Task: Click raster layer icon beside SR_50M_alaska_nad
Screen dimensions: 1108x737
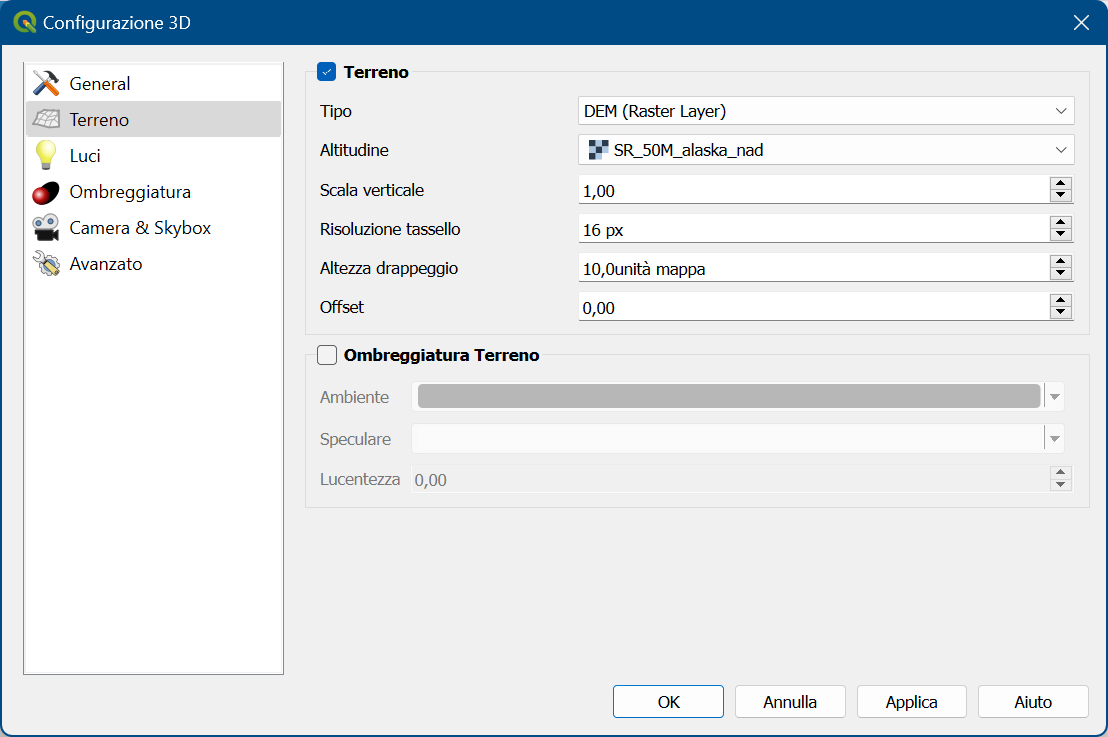Action: 599,150
